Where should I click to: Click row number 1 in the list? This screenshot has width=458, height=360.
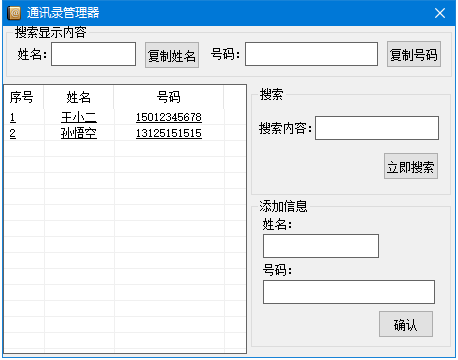[13, 117]
